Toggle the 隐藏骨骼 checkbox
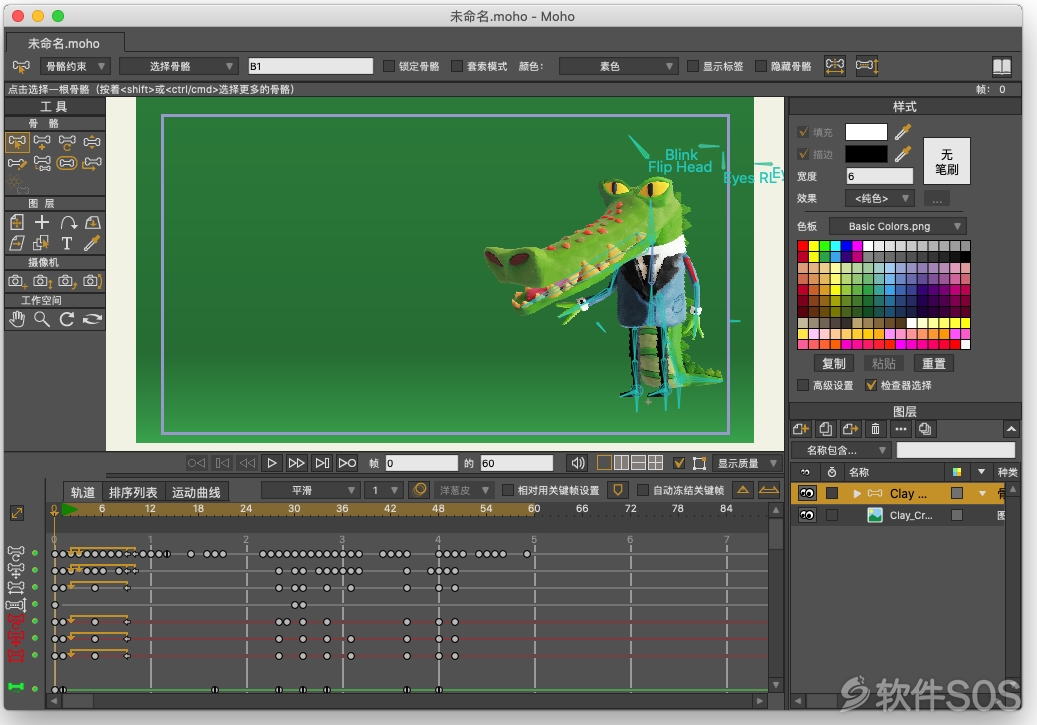 (x=761, y=66)
